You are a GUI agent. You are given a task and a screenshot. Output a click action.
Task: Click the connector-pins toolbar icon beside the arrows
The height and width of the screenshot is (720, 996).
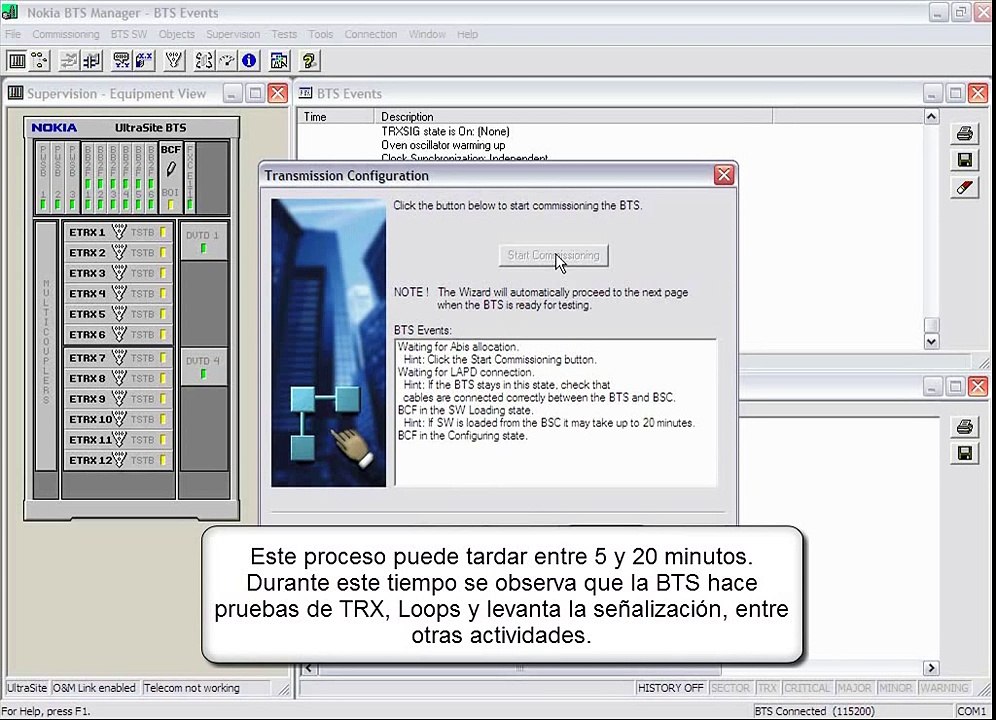[91, 61]
